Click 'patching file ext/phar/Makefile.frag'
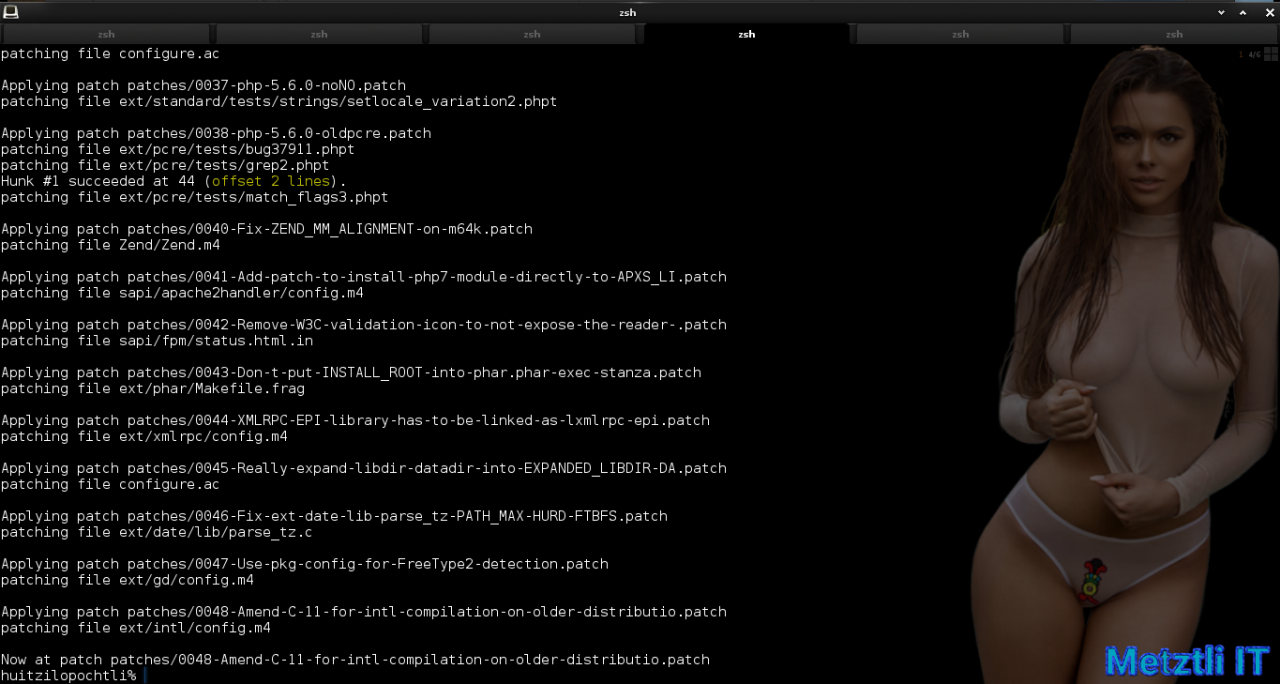 [x=153, y=389]
